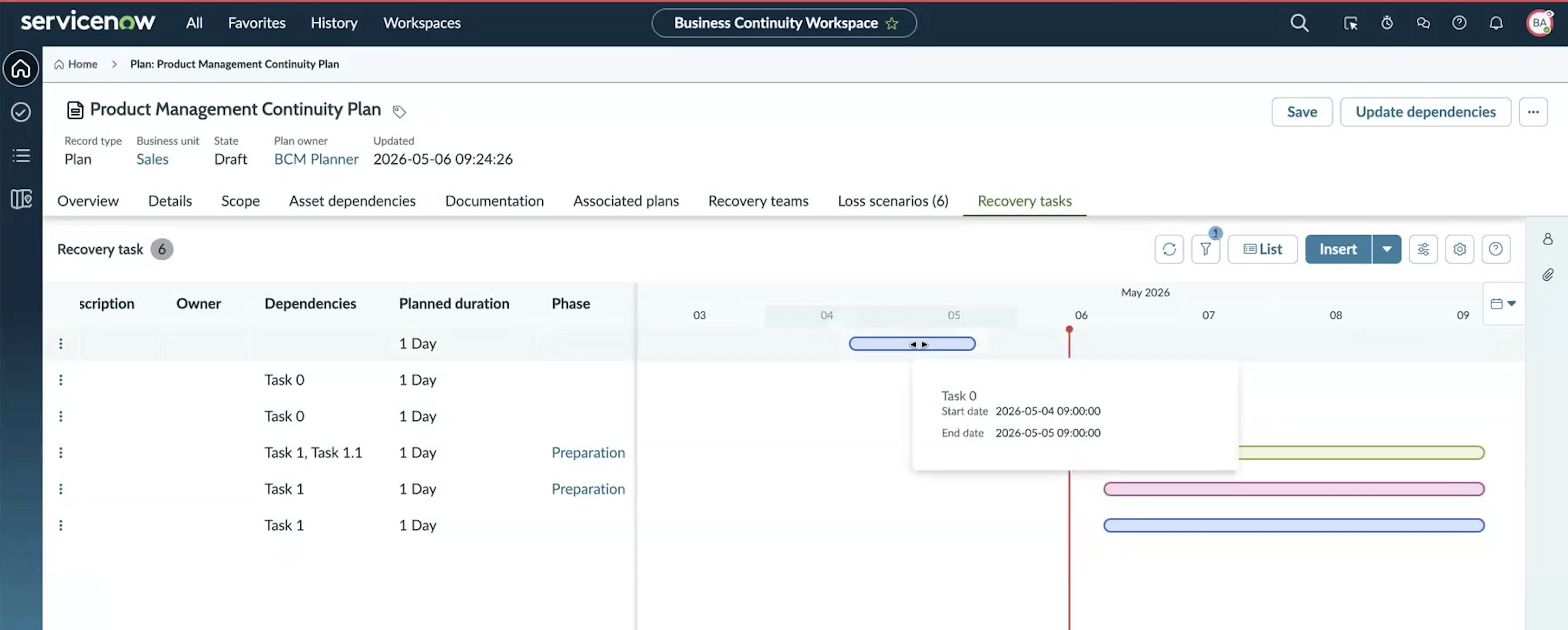The width and height of the screenshot is (1568, 630).
Task: Switch to the Loss scenarios (6) tab
Action: click(893, 201)
